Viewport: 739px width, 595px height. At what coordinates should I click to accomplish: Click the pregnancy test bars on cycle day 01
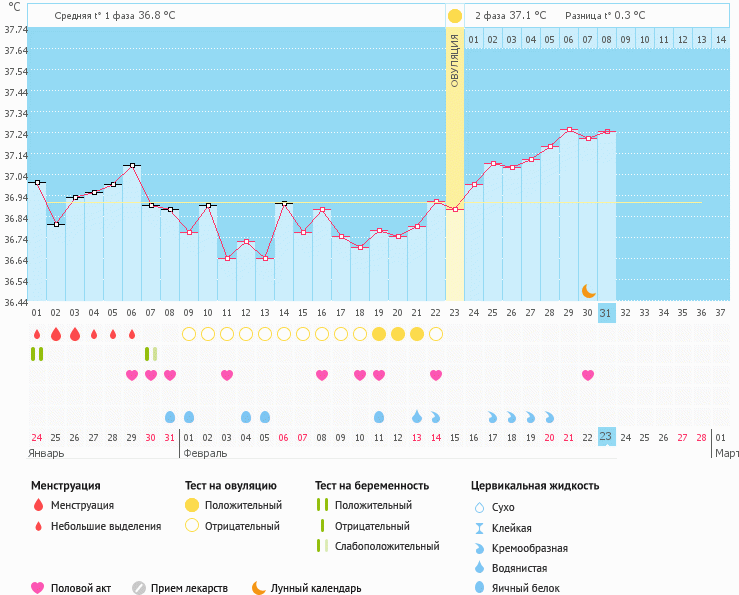pos(37,354)
